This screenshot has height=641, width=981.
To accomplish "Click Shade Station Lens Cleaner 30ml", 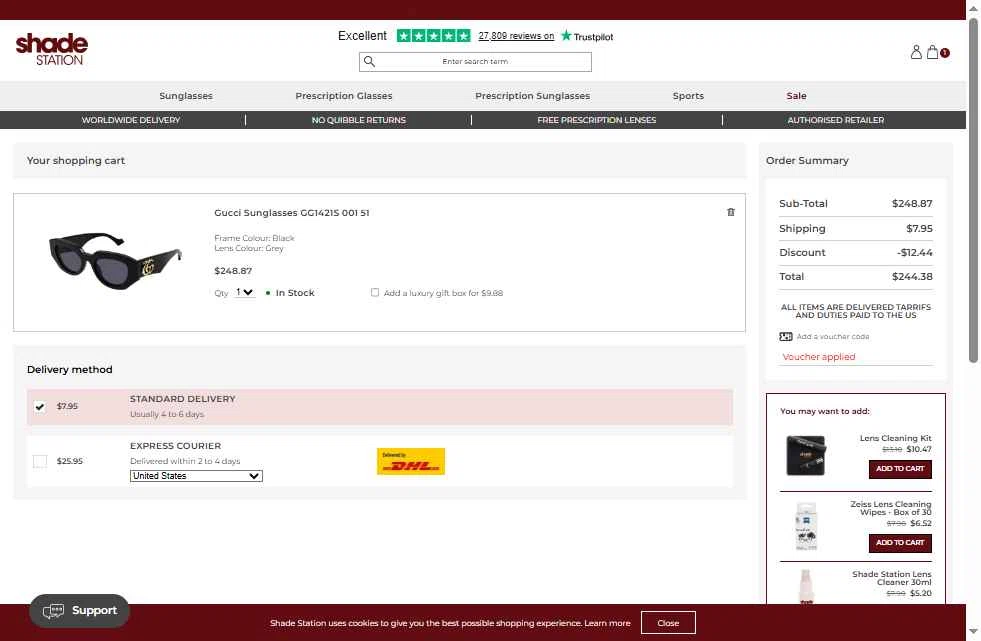I will (x=892, y=578).
